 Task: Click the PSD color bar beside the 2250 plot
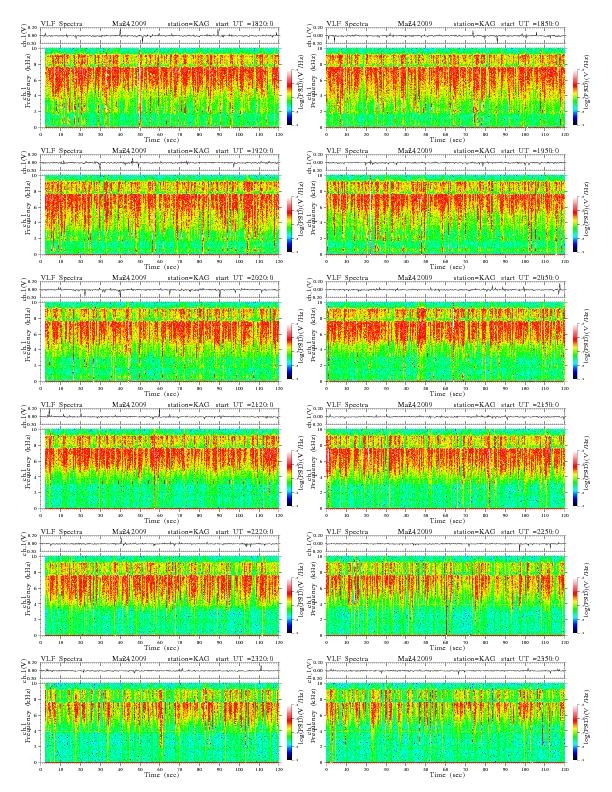click(x=575, y=605)
